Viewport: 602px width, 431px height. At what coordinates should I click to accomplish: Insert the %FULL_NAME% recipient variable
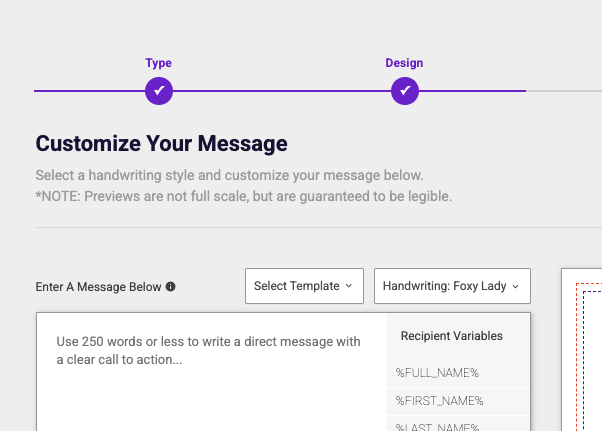click(x=437, y=373)
